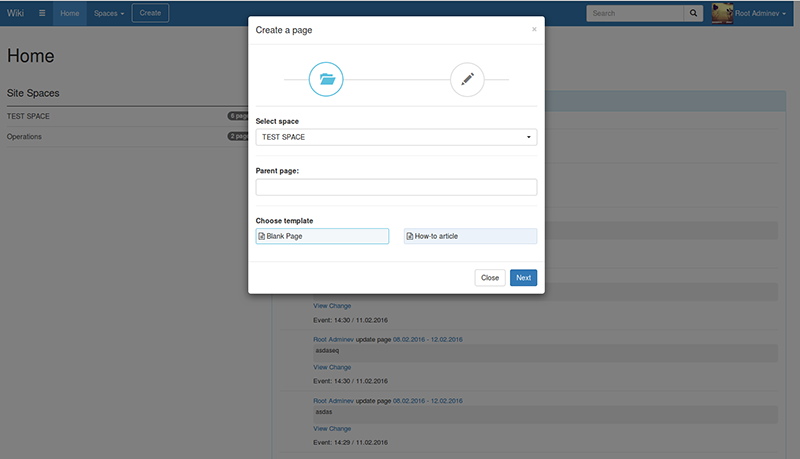This screenshot has height=459, width=800.
Task: Click the pencil edit step icon
Action: pos(467,79)
